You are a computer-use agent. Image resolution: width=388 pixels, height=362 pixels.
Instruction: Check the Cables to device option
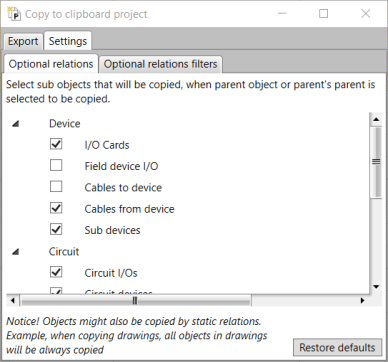click(x=56, y=187)
